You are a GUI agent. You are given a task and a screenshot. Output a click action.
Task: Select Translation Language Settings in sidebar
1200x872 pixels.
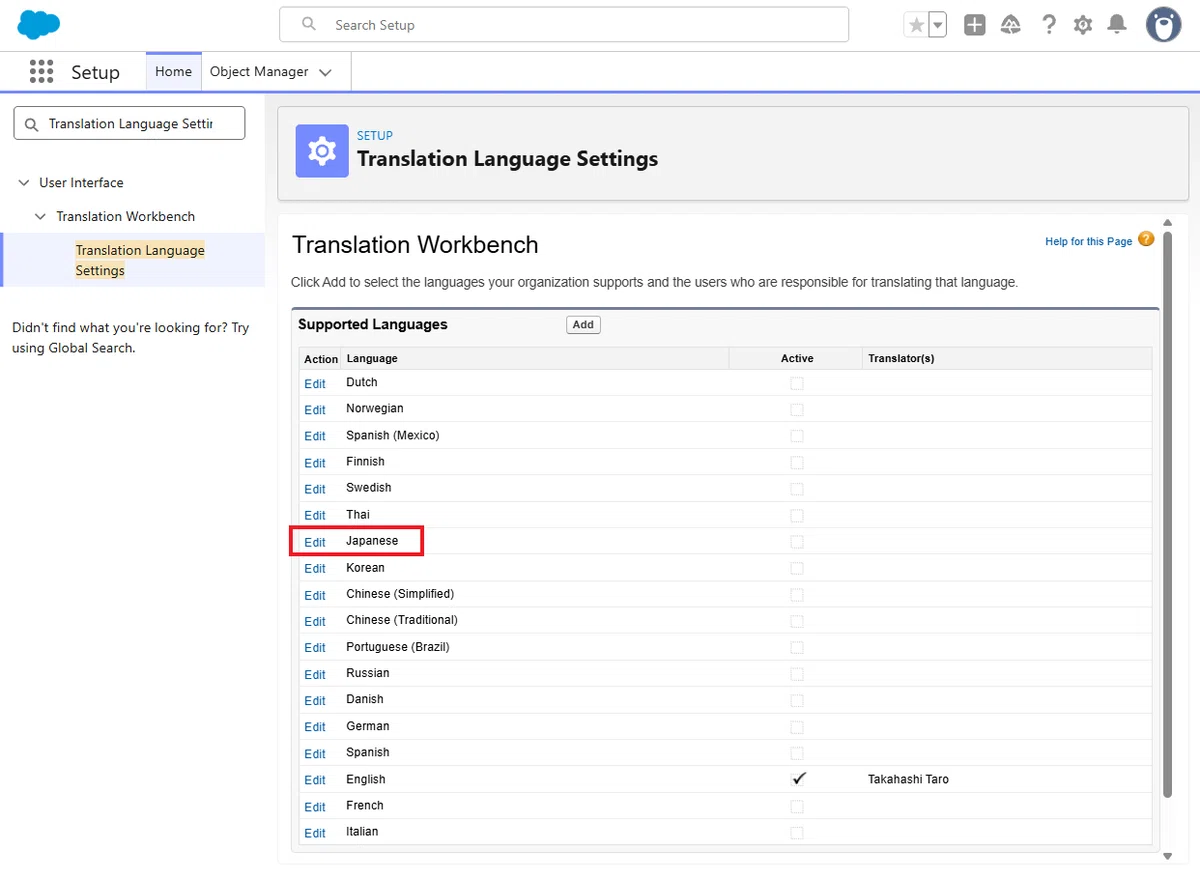pos(140,260)
